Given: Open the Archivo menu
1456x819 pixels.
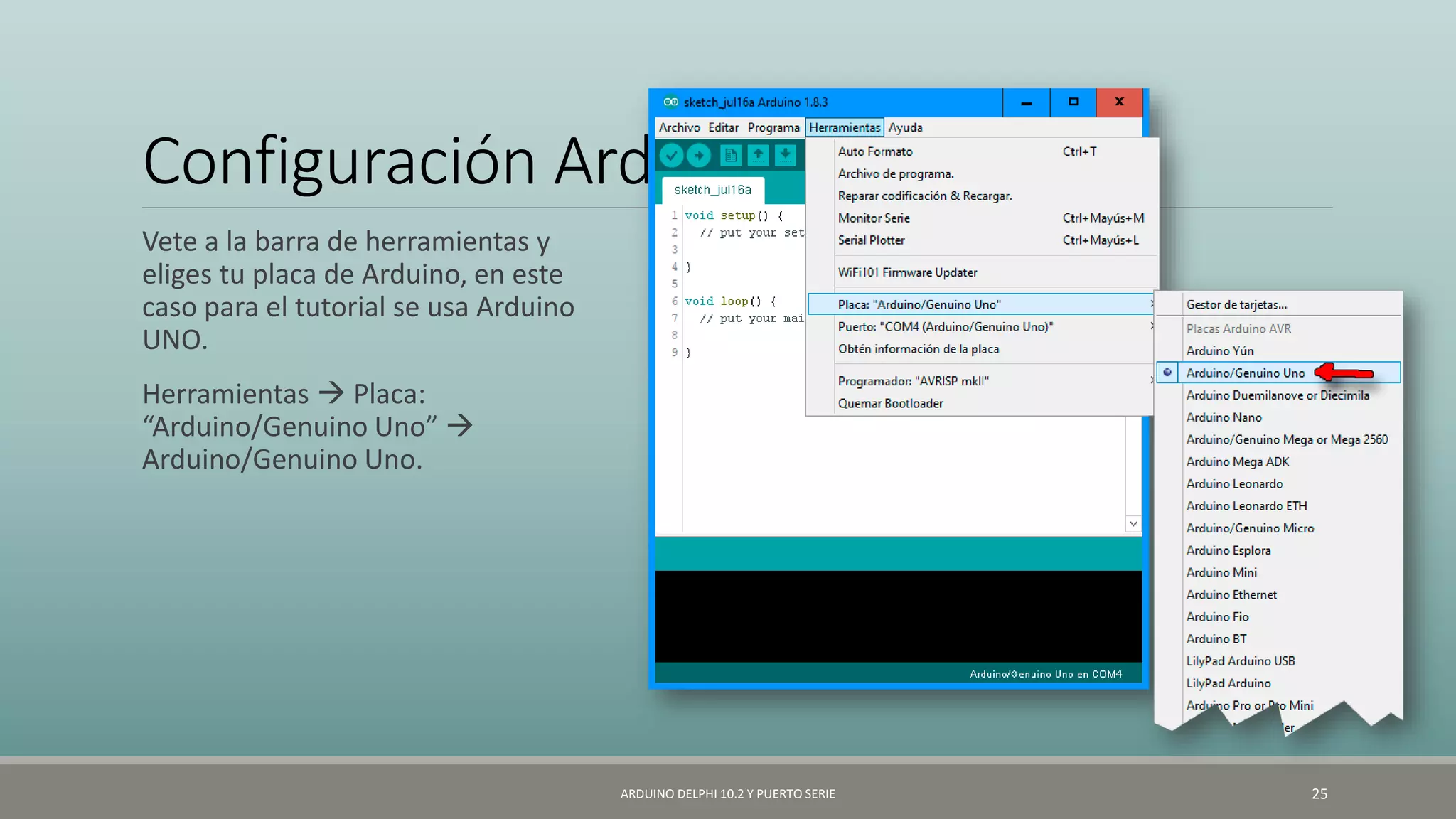Looking at the screenshot, I should click(679, 127).
